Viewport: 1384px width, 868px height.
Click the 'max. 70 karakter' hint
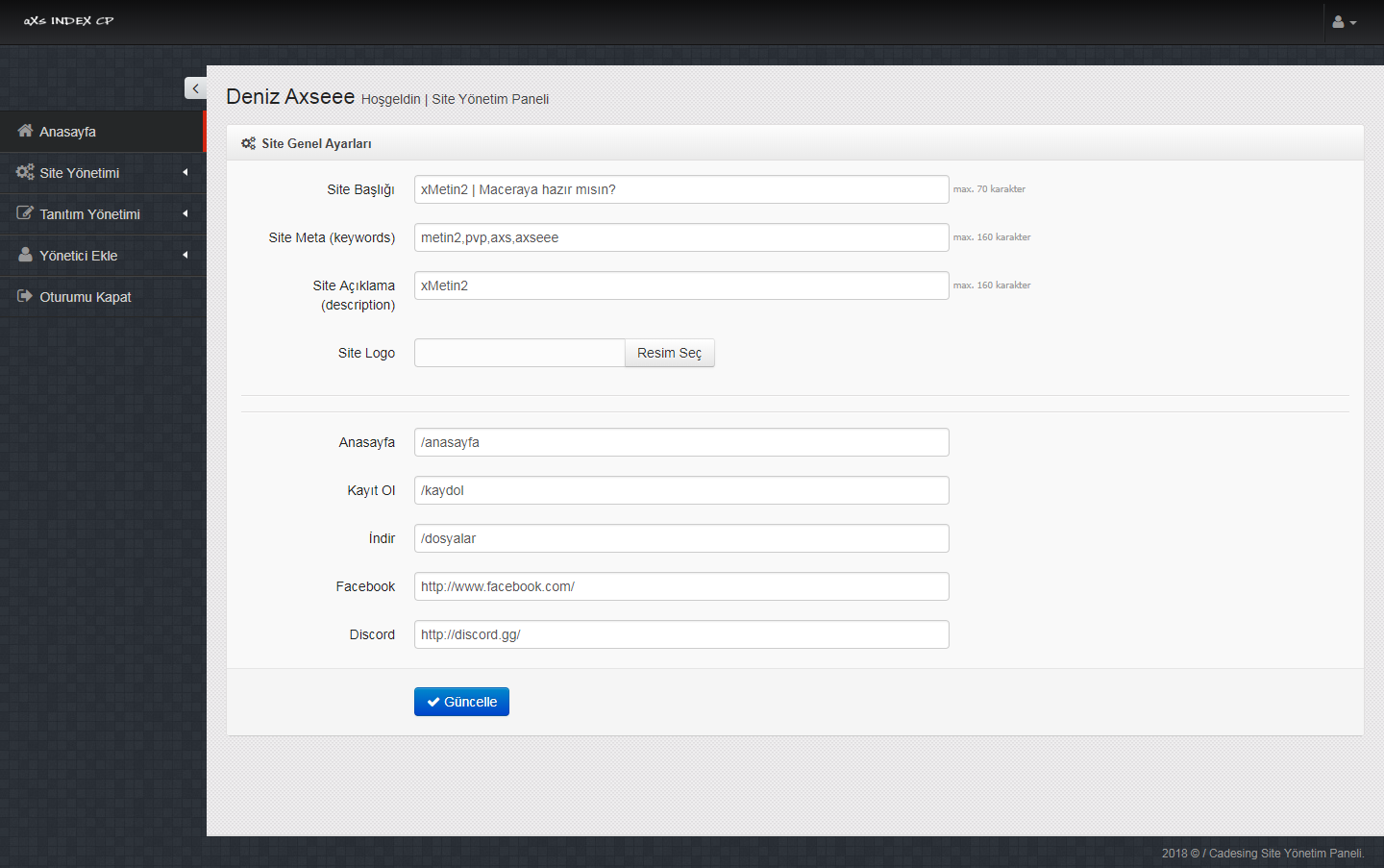coord(989,189)
